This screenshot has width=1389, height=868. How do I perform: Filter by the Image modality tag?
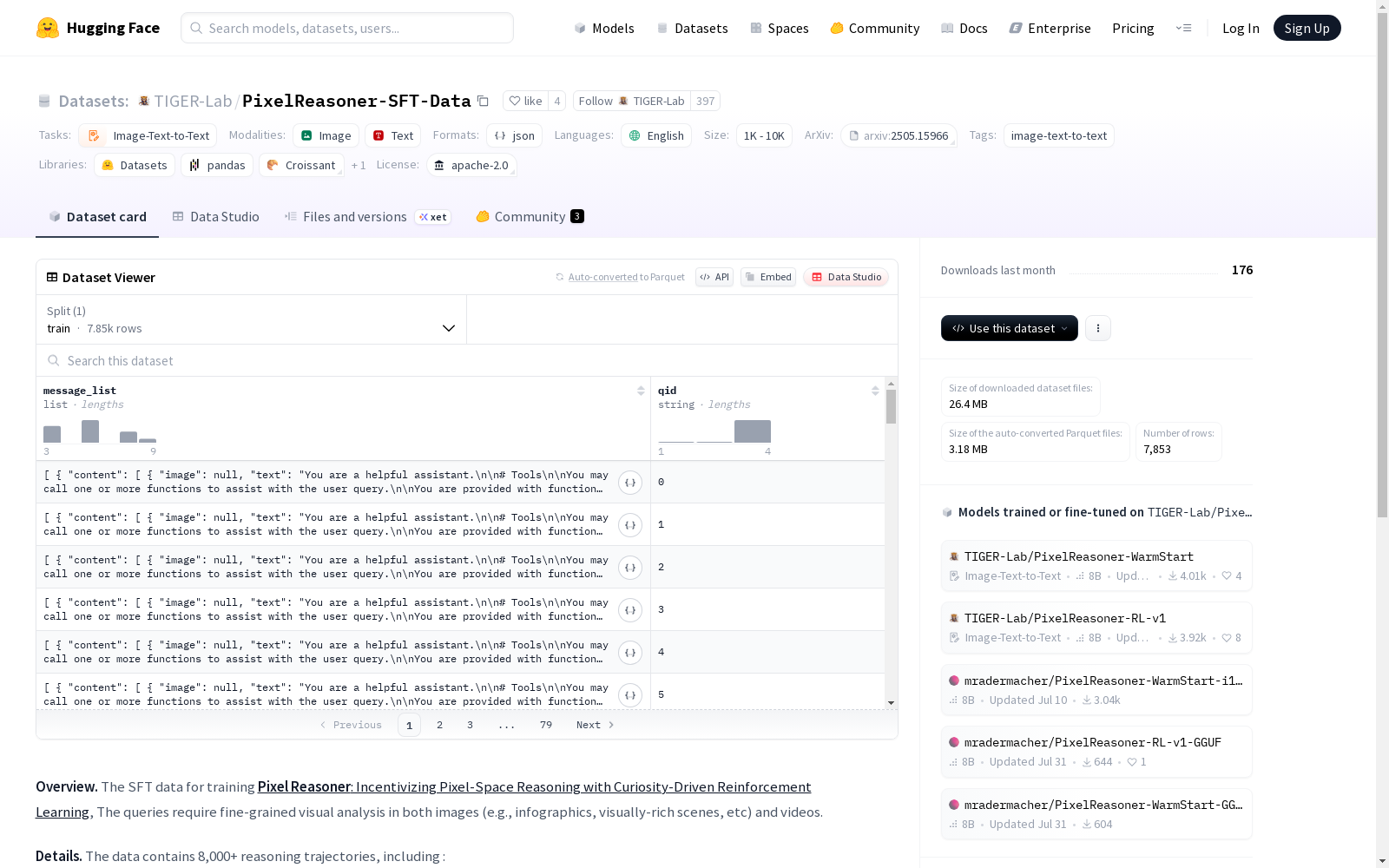(x=326, y=136)
